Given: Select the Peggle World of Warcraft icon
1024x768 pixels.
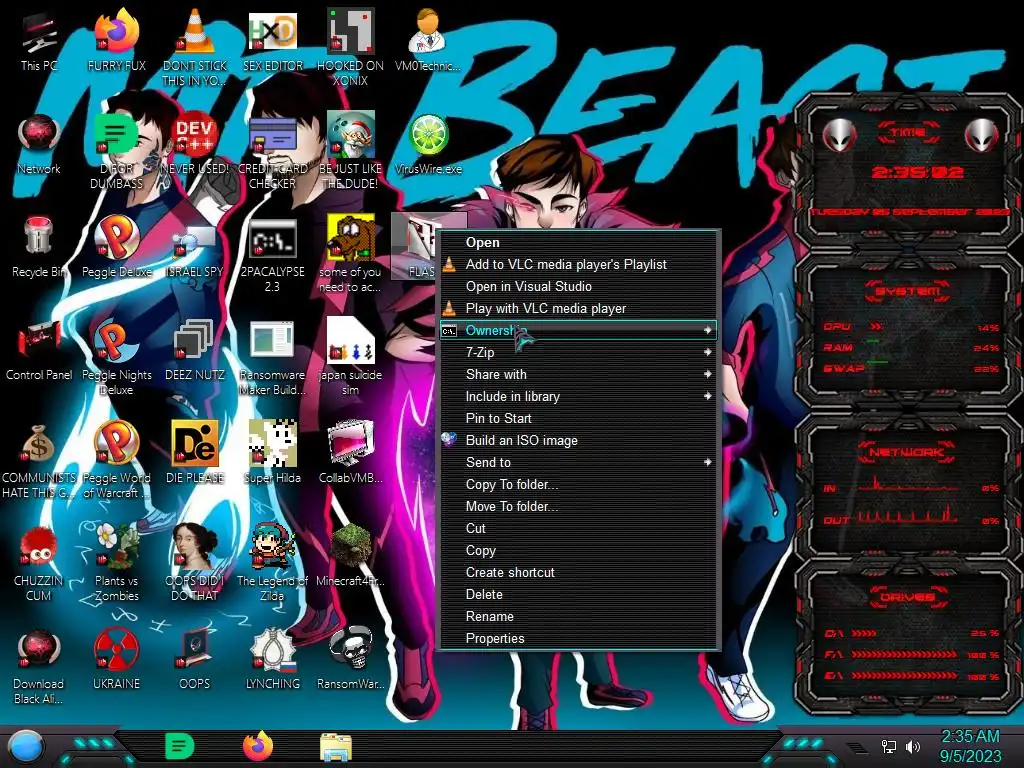Looking at the screenshot, I should point(117,460).
